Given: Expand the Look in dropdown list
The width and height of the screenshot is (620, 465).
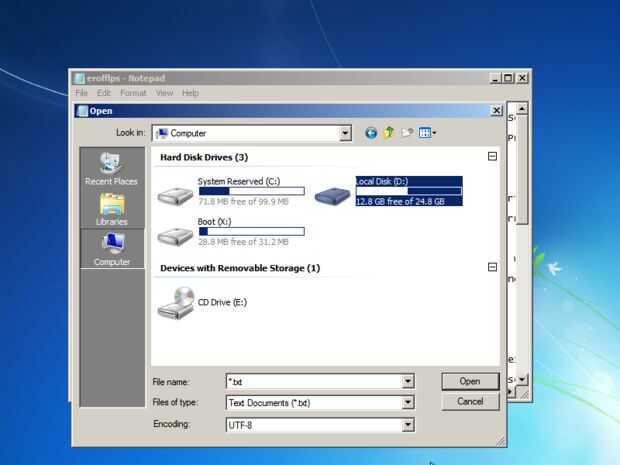Looking at the screenshot, I should point(345,133).
